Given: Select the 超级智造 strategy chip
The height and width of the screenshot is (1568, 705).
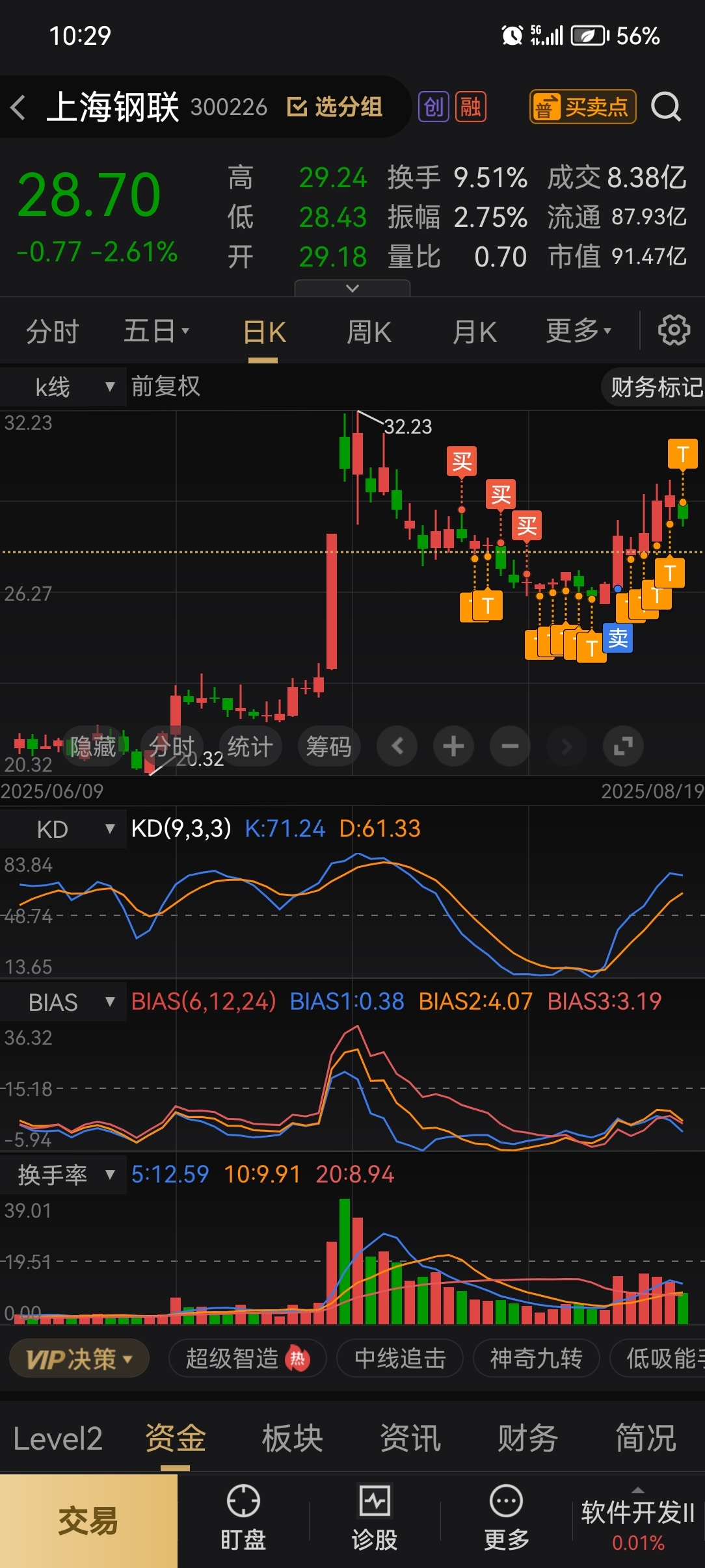Looking at the screenshot, I should 248,1359.
